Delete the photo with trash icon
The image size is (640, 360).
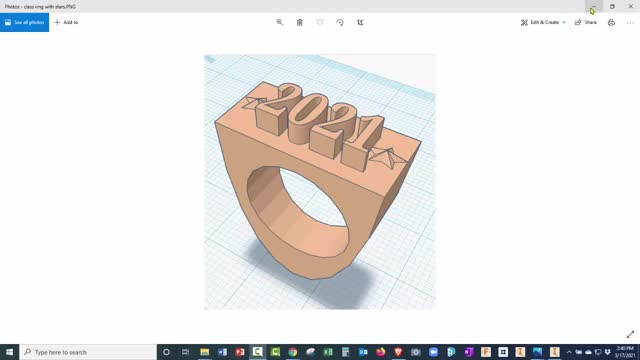click(x=300, y=22)
